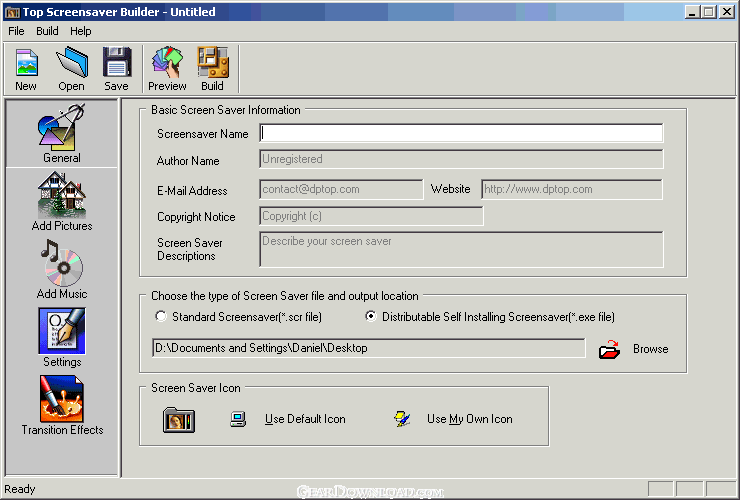Focus the Screensaver Name field
This screenshot has width=740, height=500.
click(461, 133)
